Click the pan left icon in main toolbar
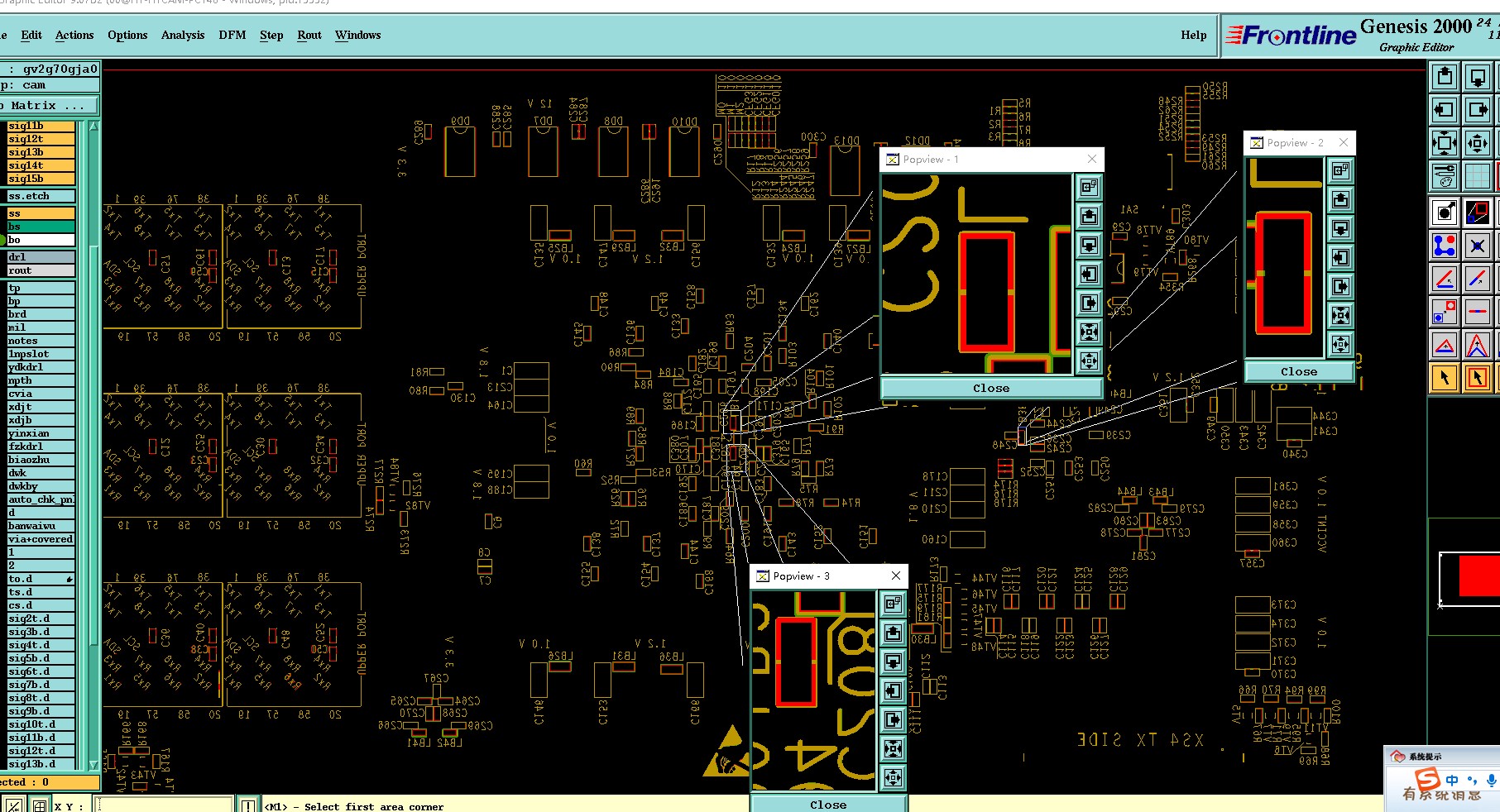This screenshot has height=812, width=1500. pos(1445,109)
